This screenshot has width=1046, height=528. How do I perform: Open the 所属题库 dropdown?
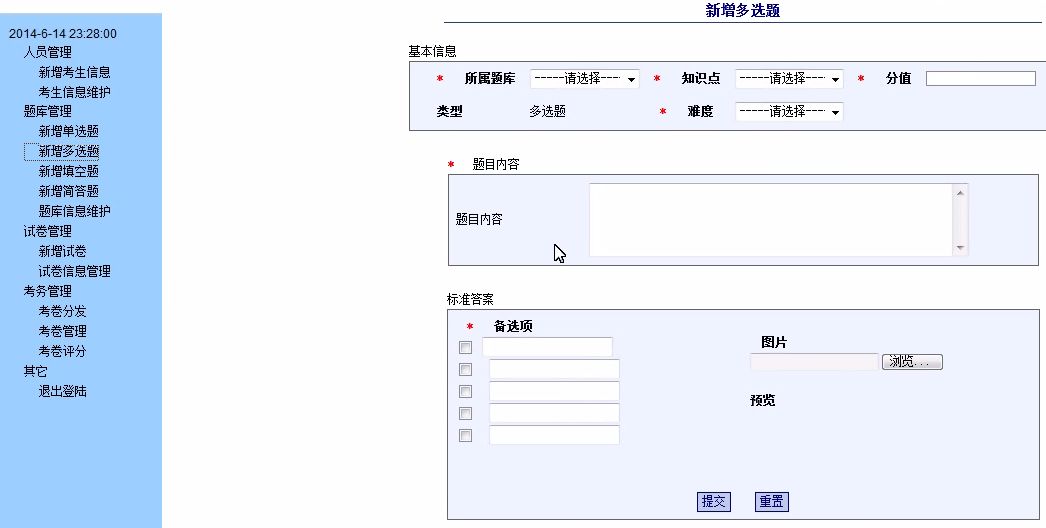point(584,79)
